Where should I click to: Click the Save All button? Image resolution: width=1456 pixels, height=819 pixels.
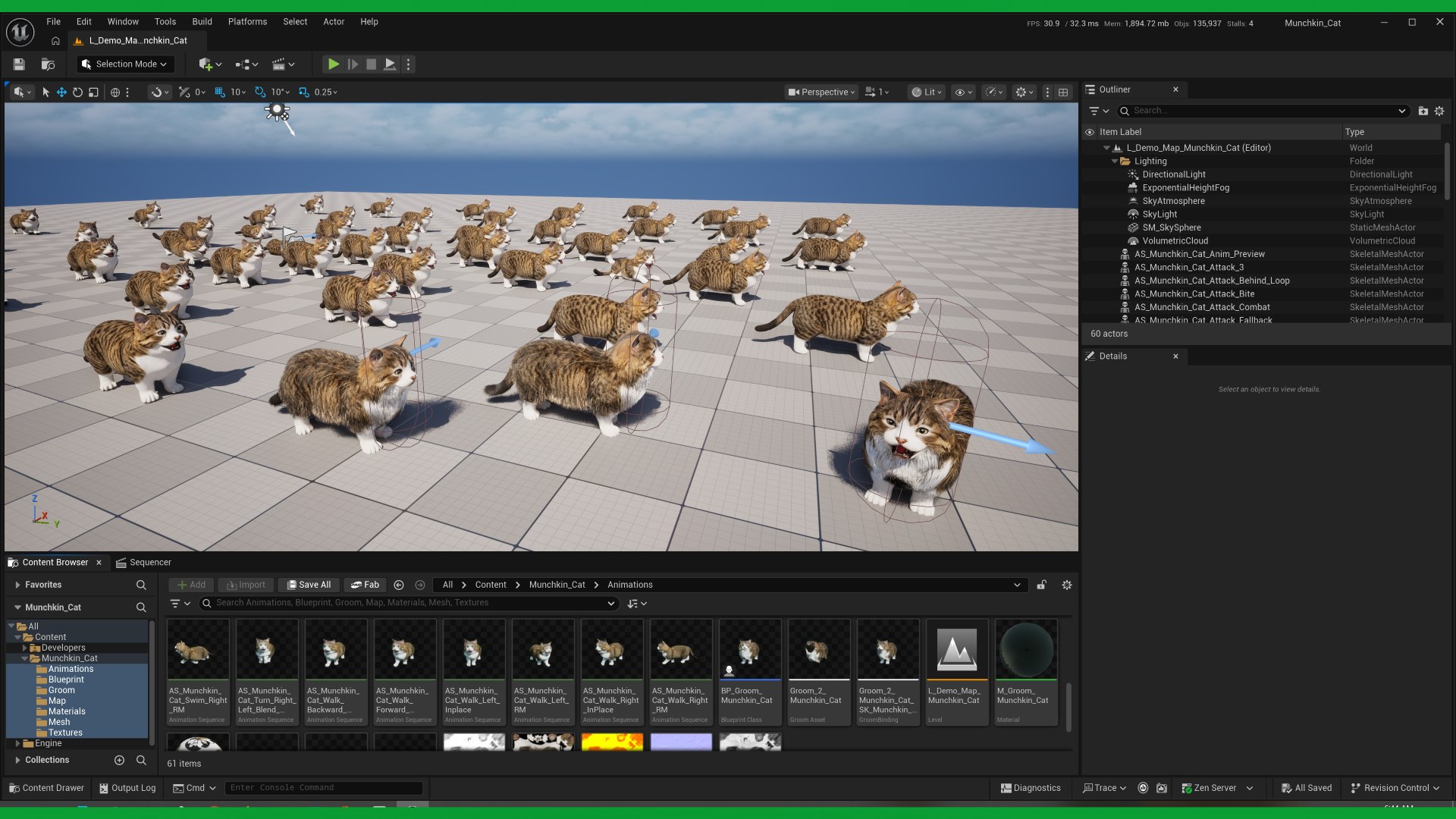tap(309, 585)
